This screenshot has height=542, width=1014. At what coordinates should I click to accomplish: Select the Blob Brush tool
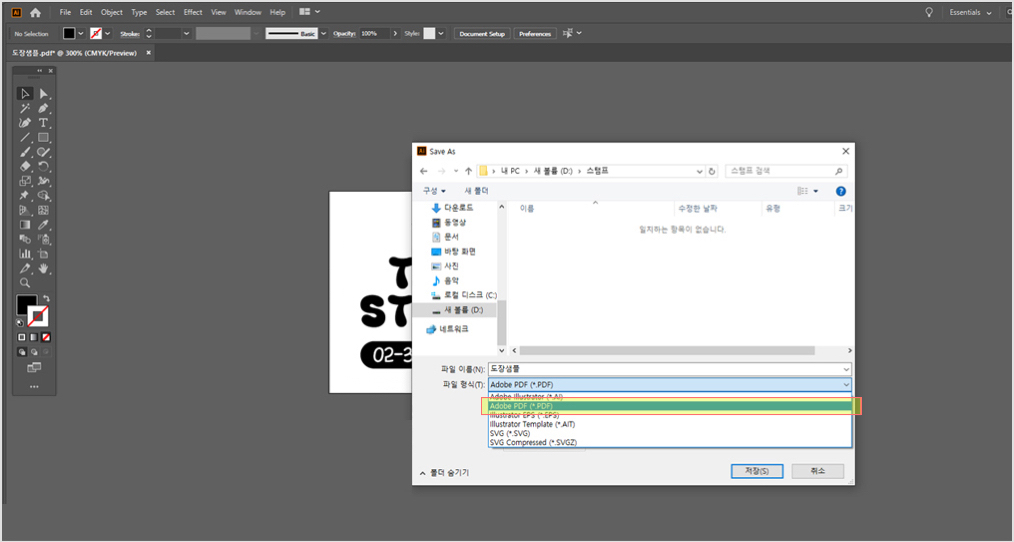click(43, 152)
